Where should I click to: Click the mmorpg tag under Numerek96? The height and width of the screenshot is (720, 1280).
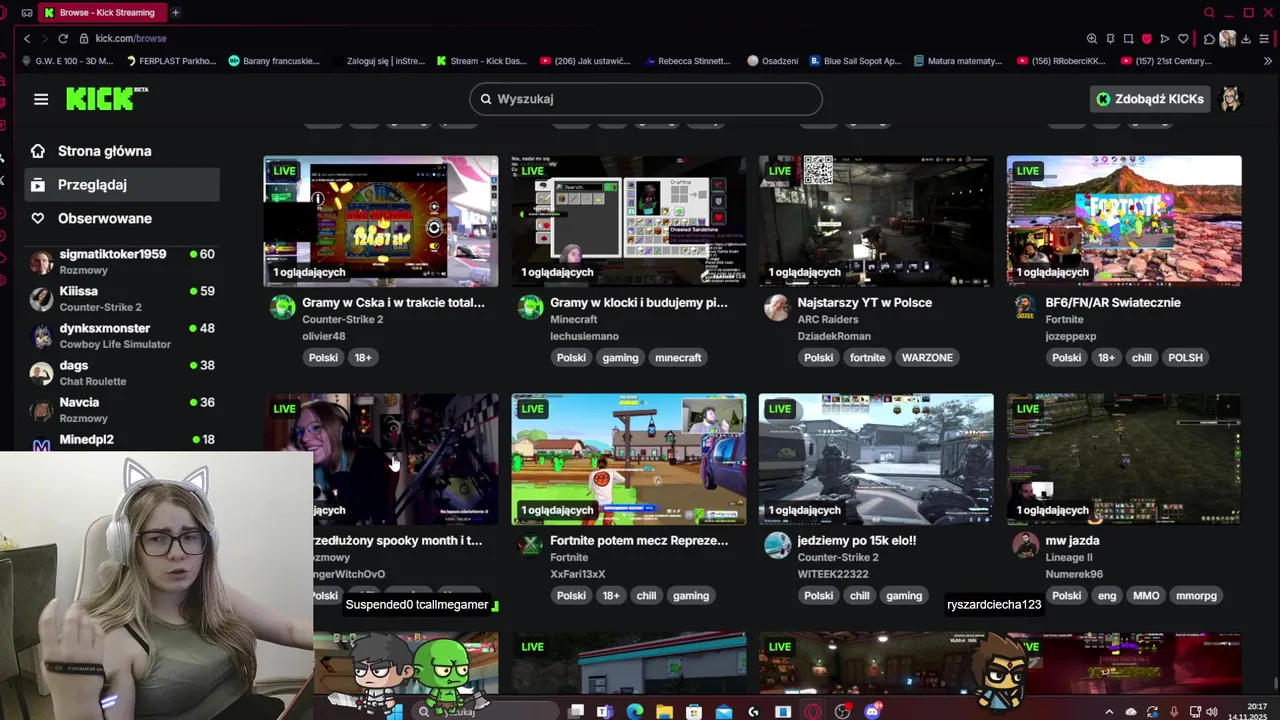tap(1196, 595)
